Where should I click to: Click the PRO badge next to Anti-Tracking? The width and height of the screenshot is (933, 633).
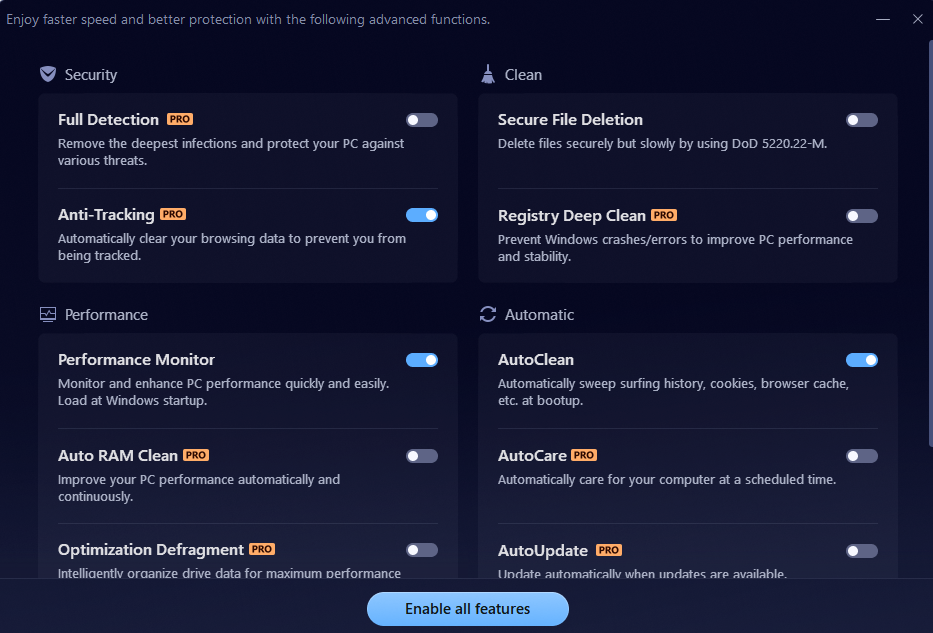[173, 214]
